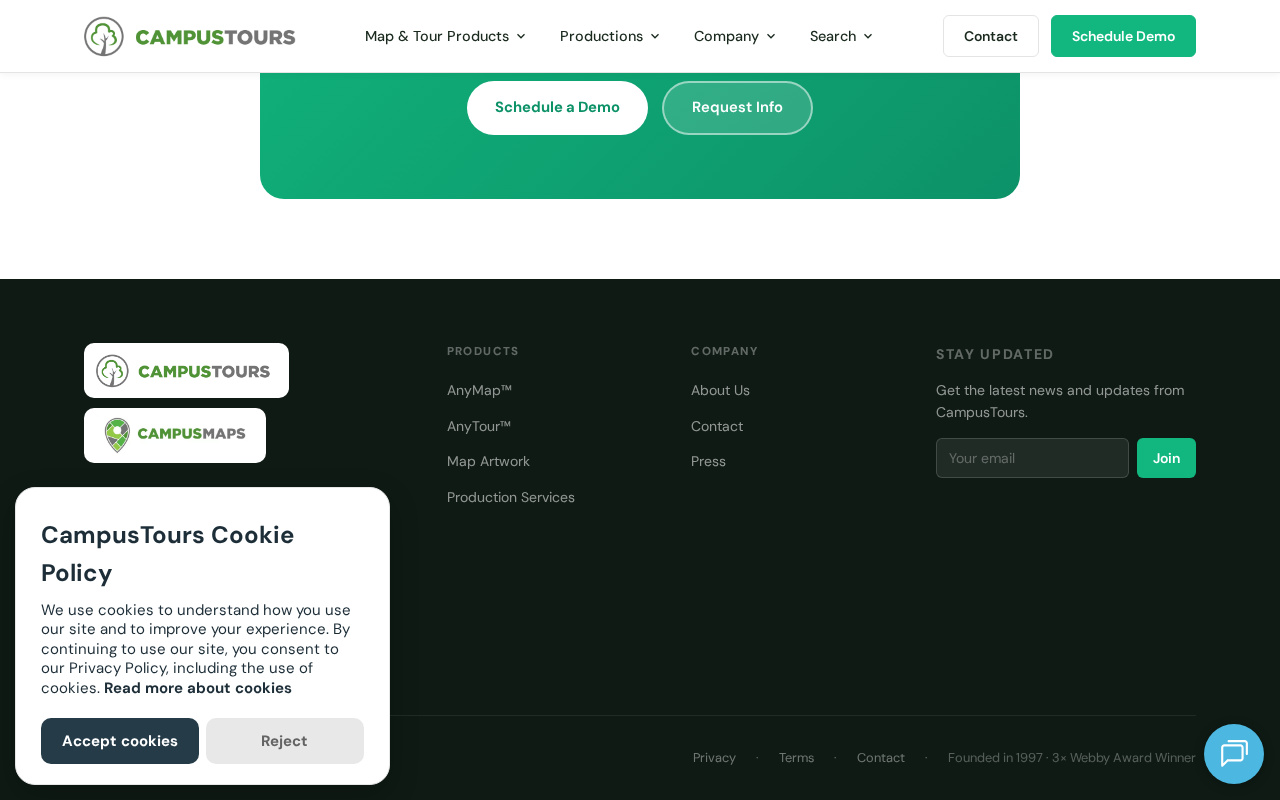Open the Company dropdown in navigation
Screen dimensions: 1280x800
(x=735, y=36)
